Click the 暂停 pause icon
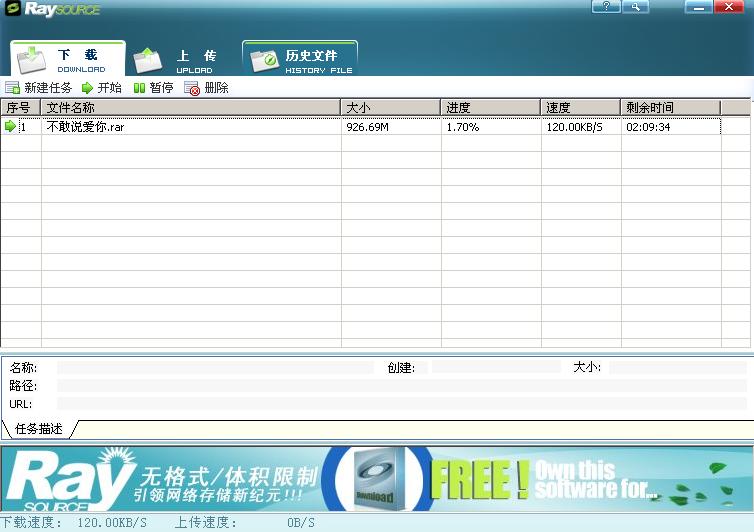The width and height of the screenshot is (754, 532). pos(139,88)
